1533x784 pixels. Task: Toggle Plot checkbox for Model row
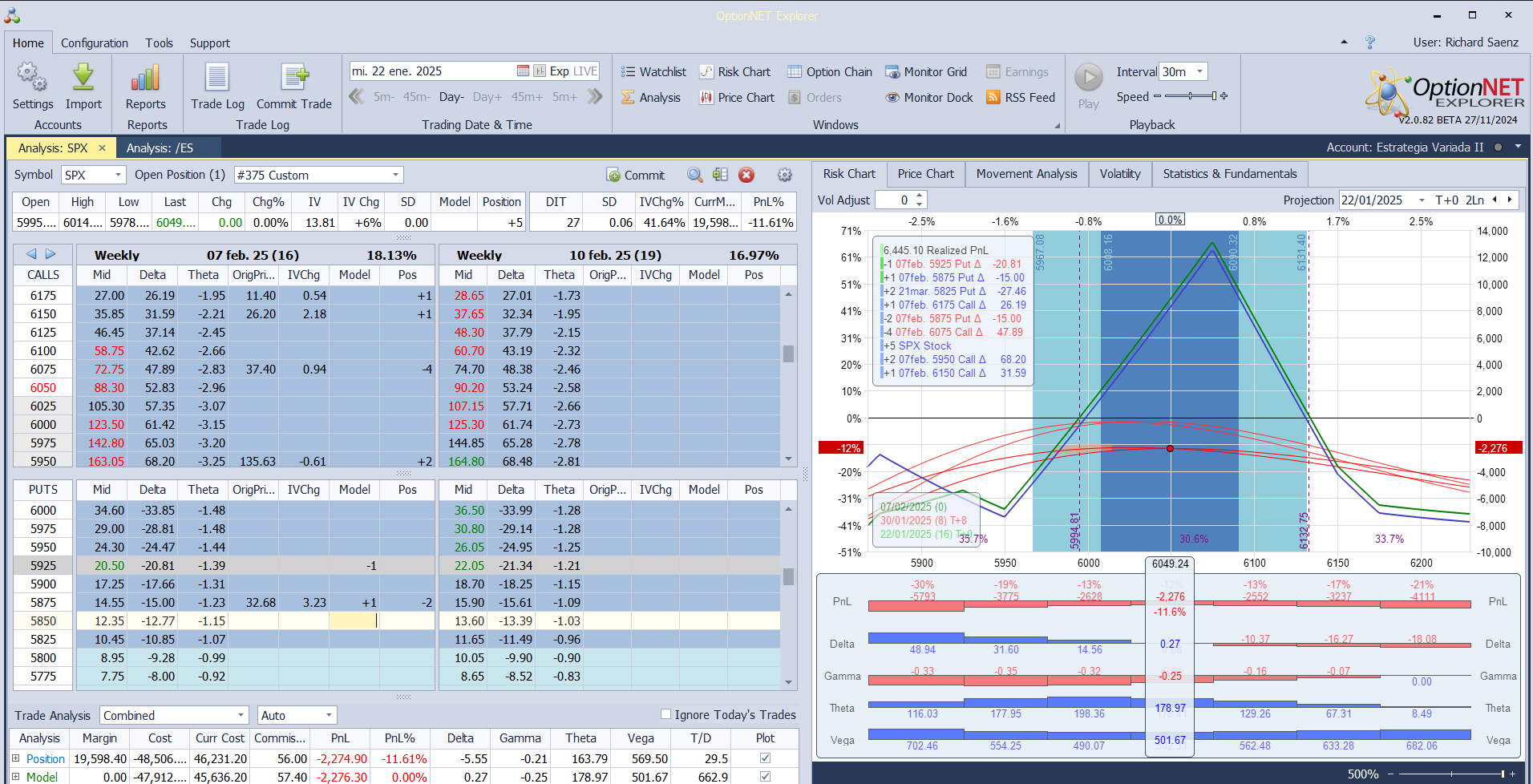pos(765,777)
